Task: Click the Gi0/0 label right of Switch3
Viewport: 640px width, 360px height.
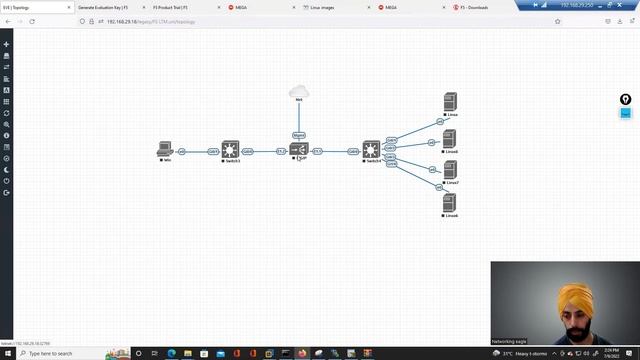Action: 247,151
